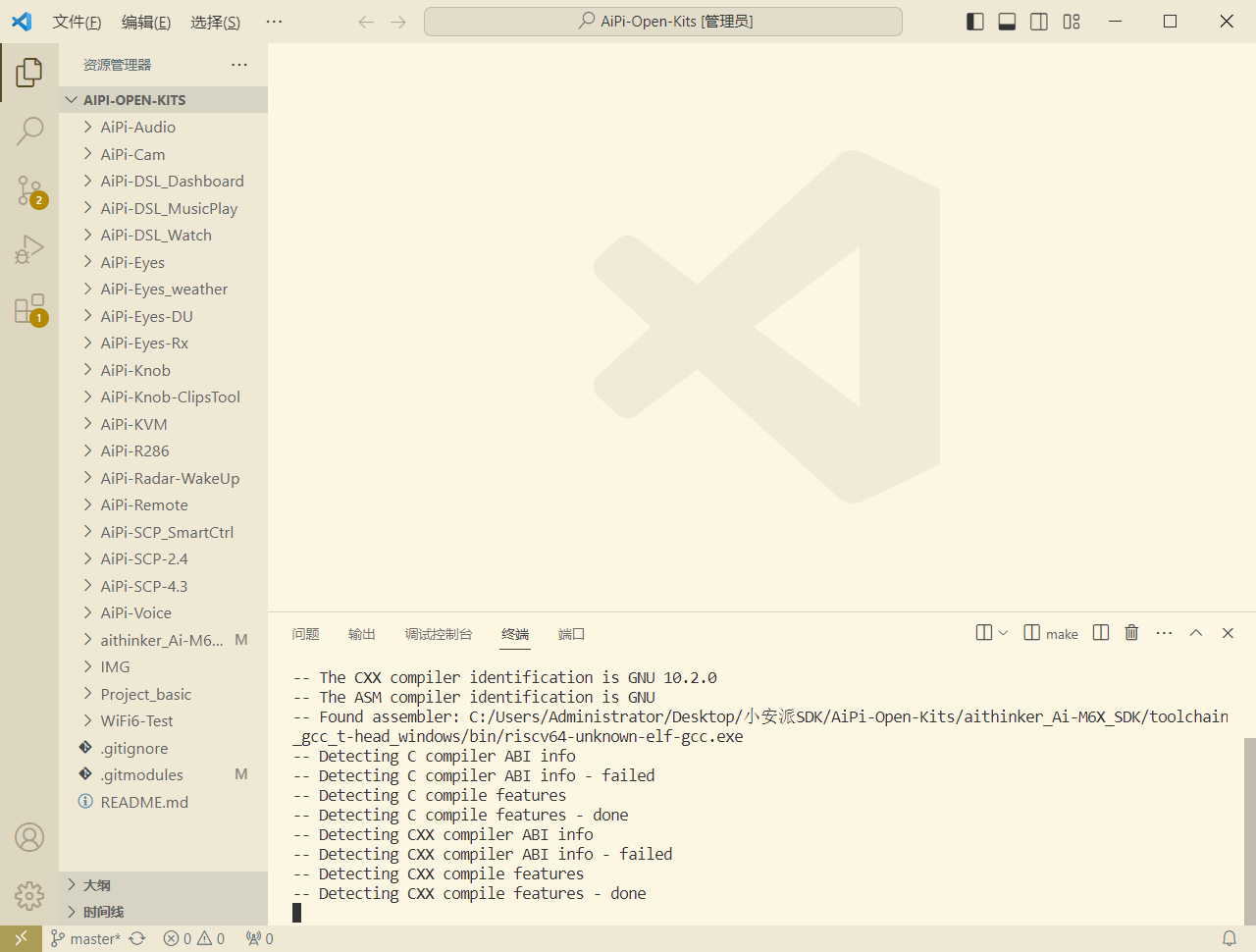Open the Run and Debug view
This screenshot has width=1256, height=952.
point(29,249)
